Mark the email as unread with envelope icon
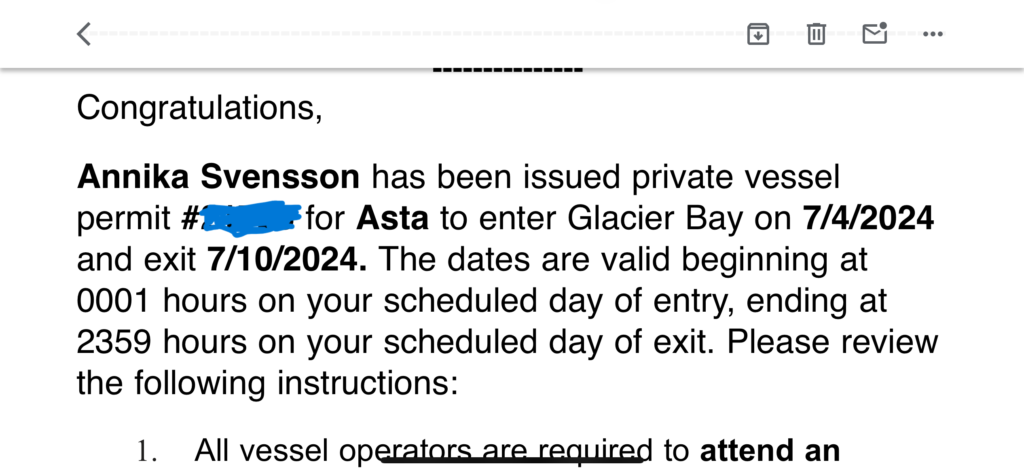This screenshot has width=1024, height=473. pyautogui.click(x=874, y=33)
